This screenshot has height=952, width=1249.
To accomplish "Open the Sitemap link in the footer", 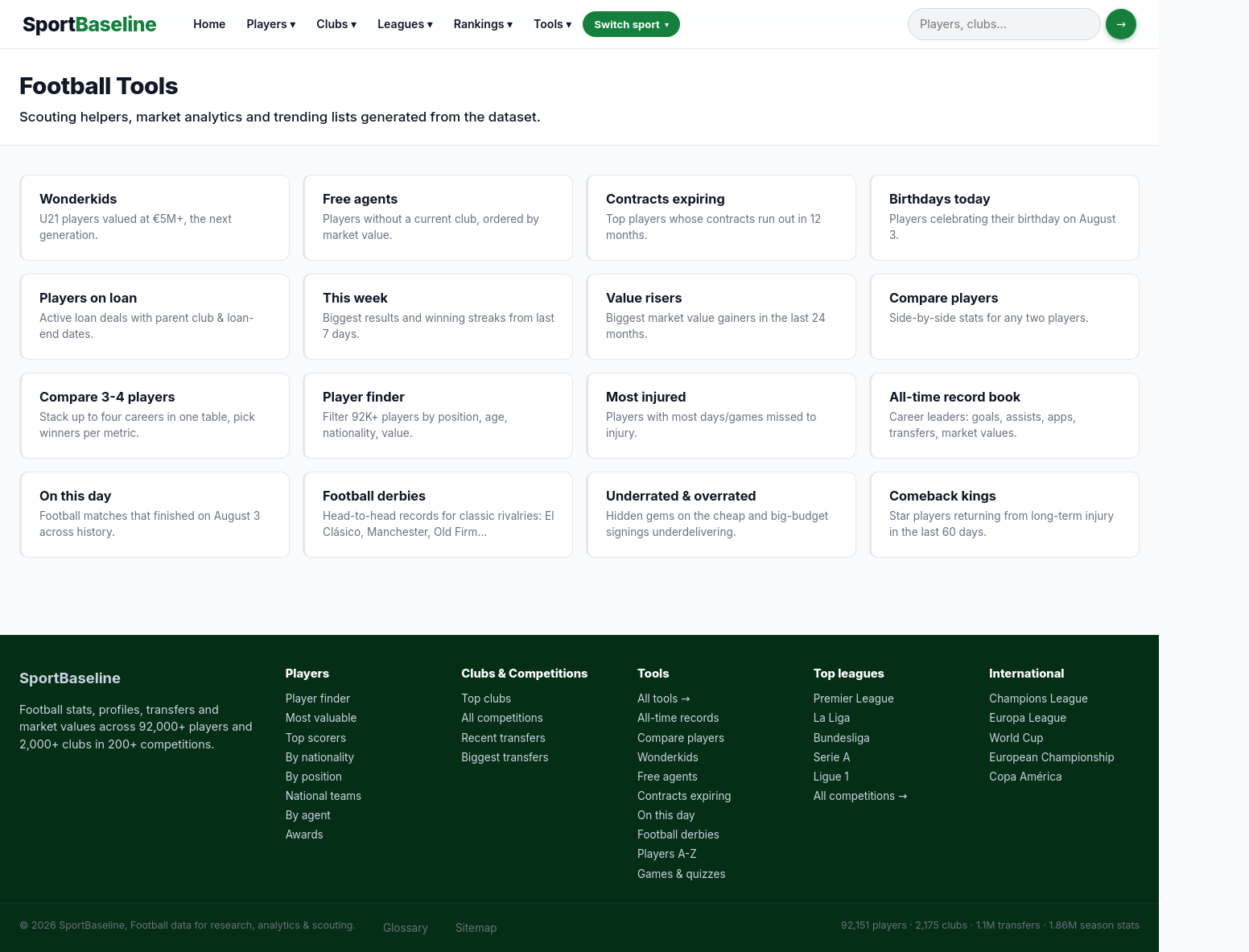I will click(476, 928).
